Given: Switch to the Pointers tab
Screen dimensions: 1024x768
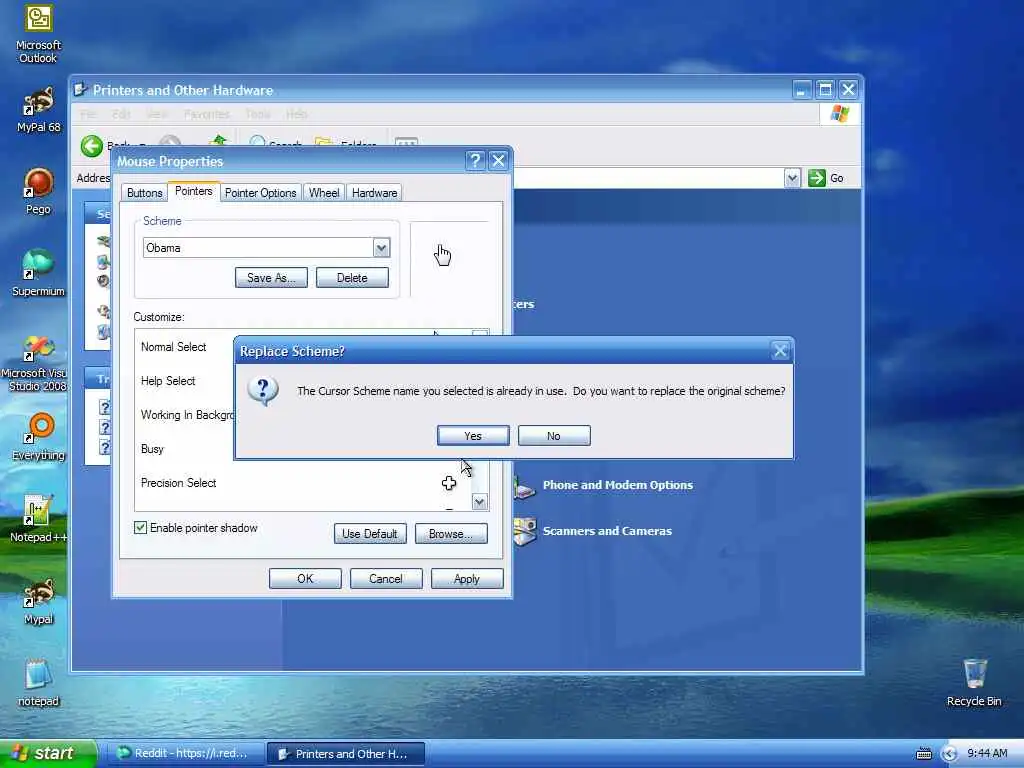Looking at the screenshot, I should pyautogui.click(x=193, y=191).
